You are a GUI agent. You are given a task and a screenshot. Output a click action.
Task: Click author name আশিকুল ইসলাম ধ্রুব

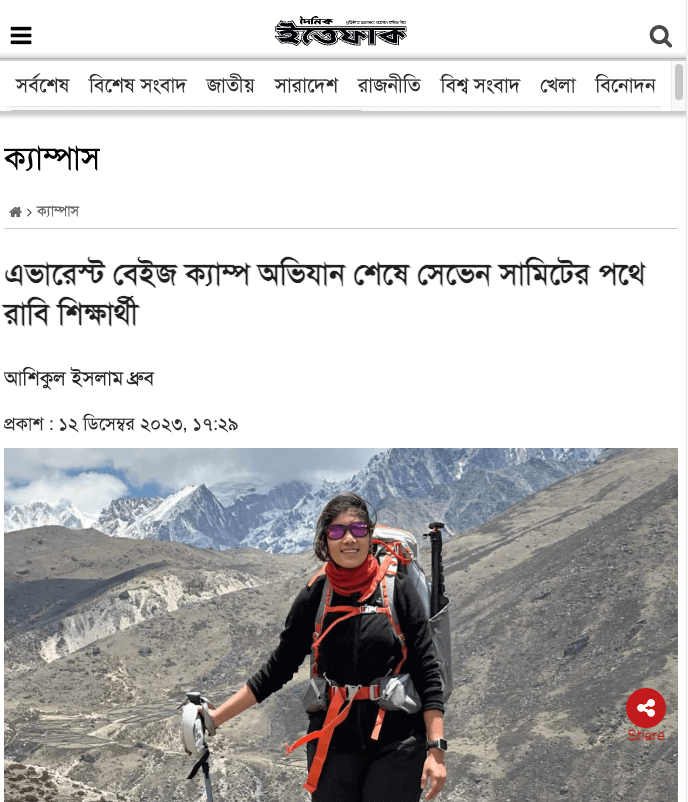pyautogui.click(x=79, y=378)
